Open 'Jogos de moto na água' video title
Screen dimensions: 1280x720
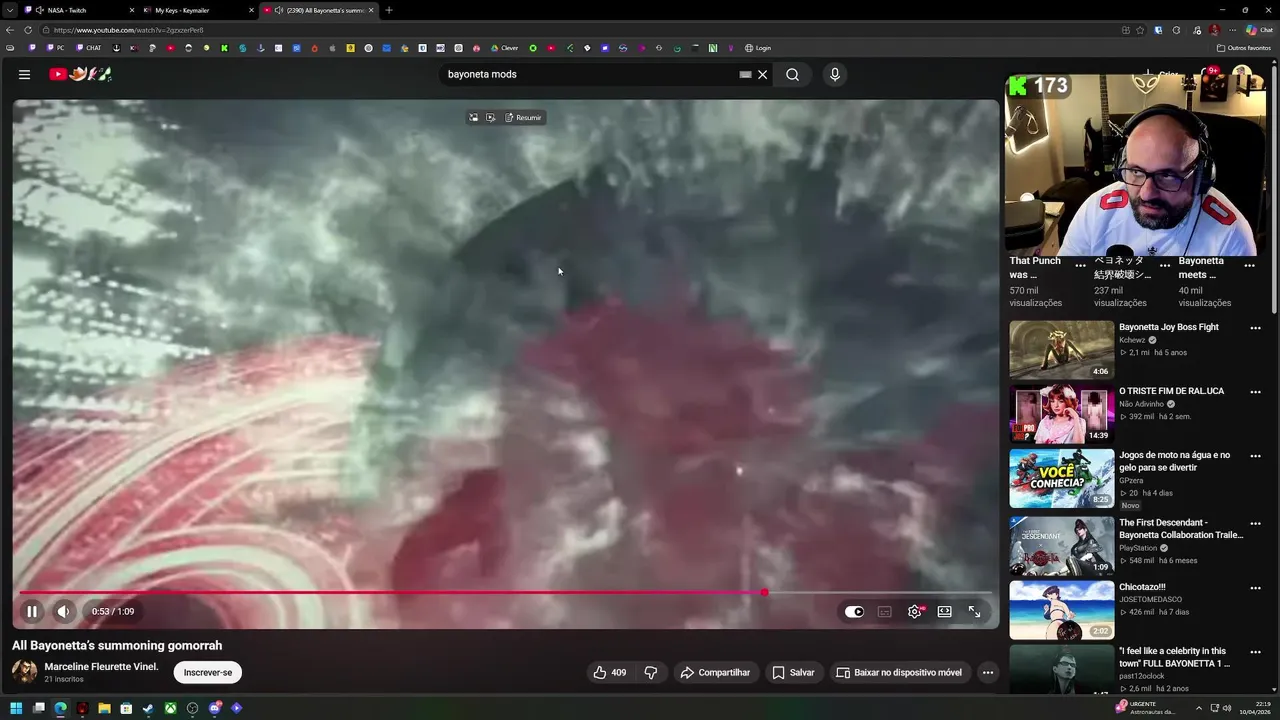coord(1174,461)
